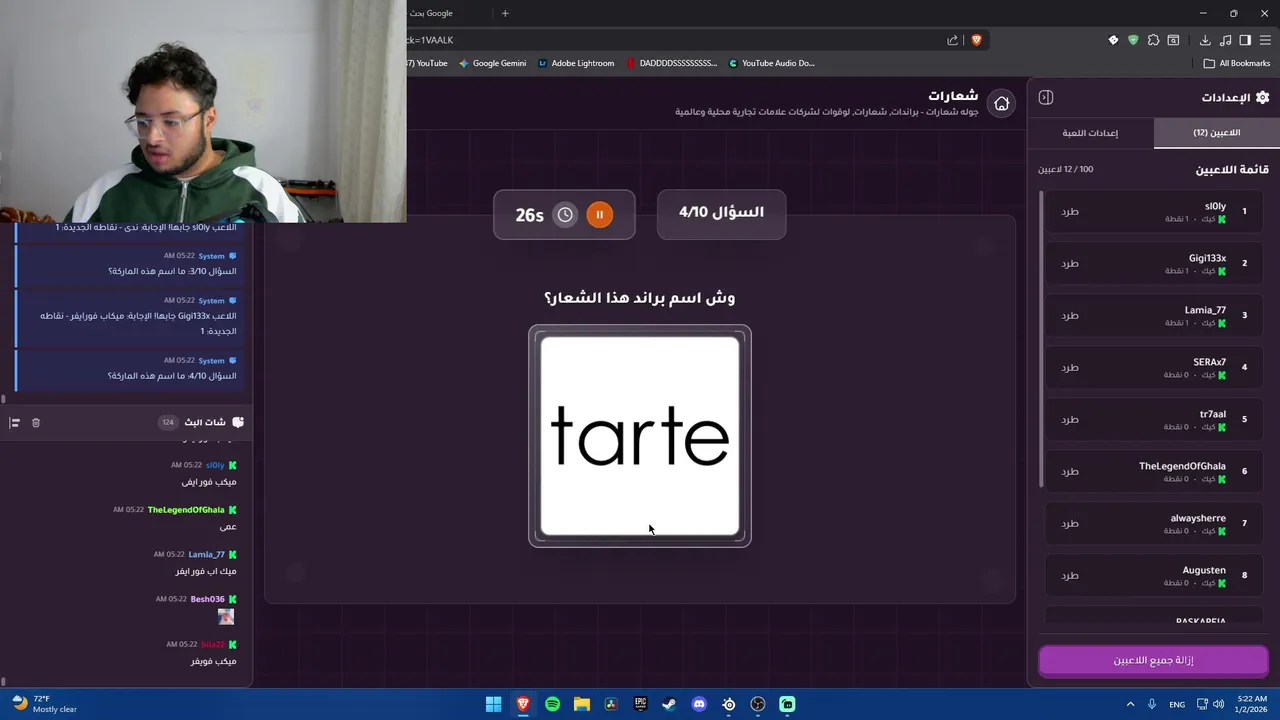Click the browser address bar
The width and height of the screenshot is (1280, 720).
670,40
